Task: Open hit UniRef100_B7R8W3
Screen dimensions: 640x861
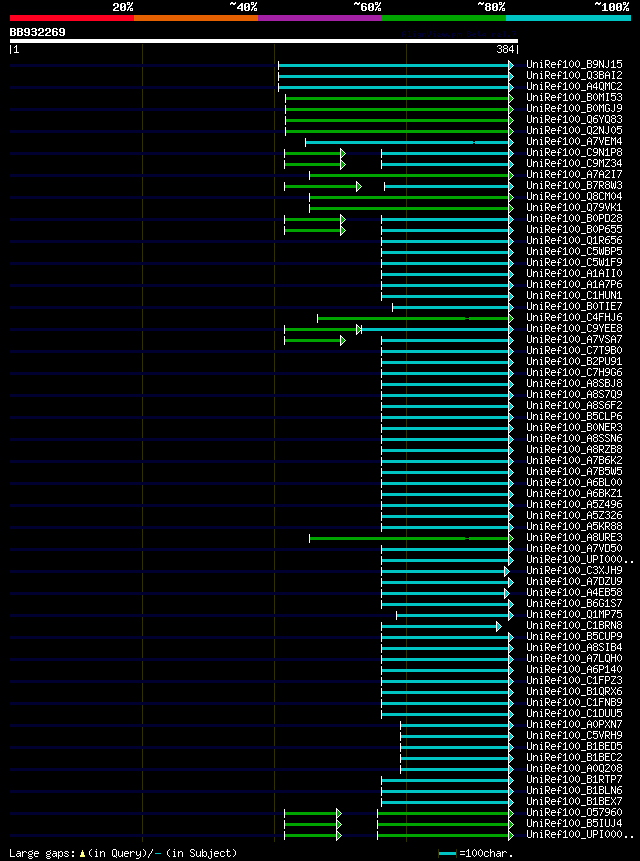Action: tap(574, 186)
